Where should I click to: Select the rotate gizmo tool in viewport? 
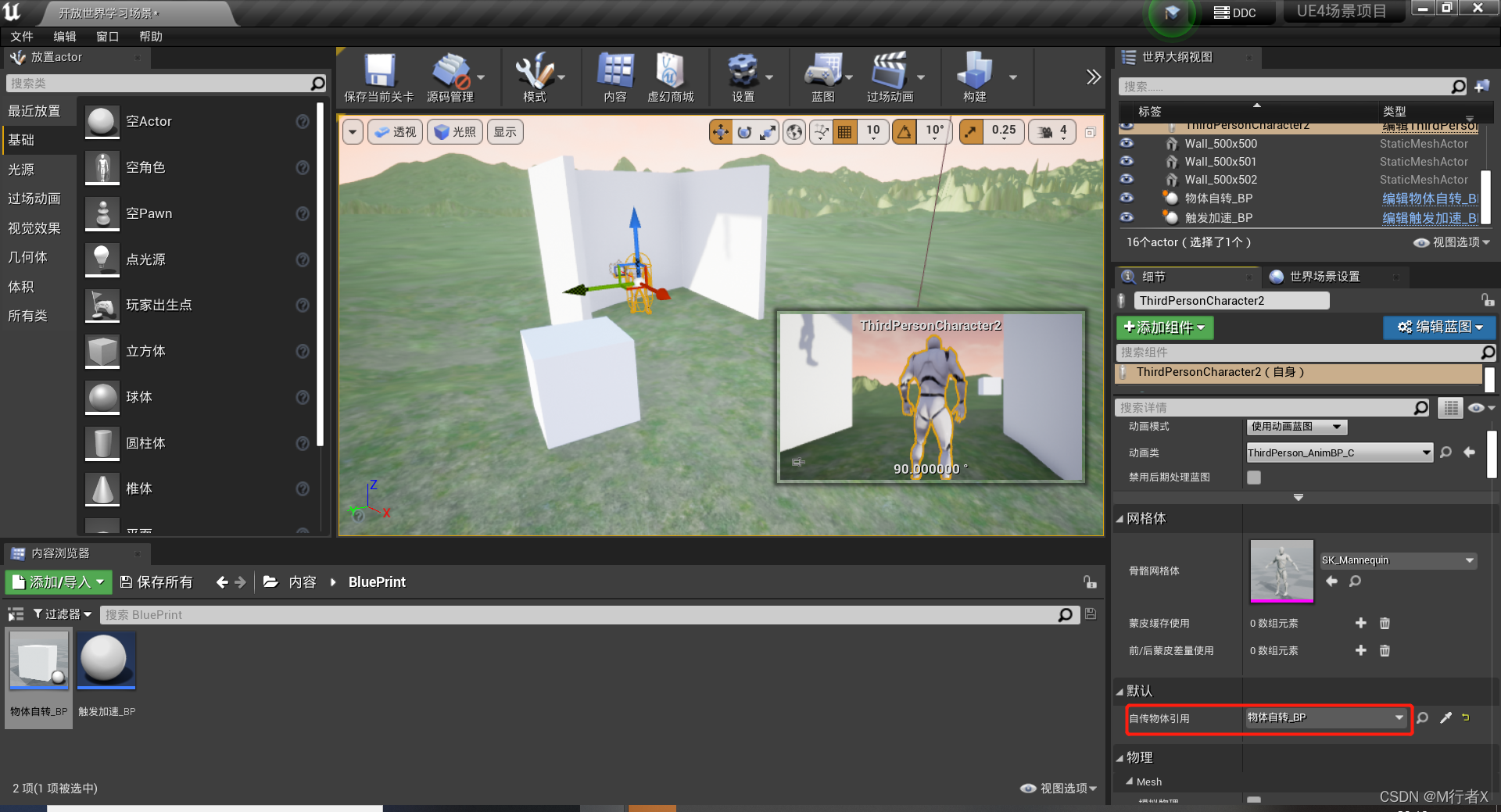744,132
